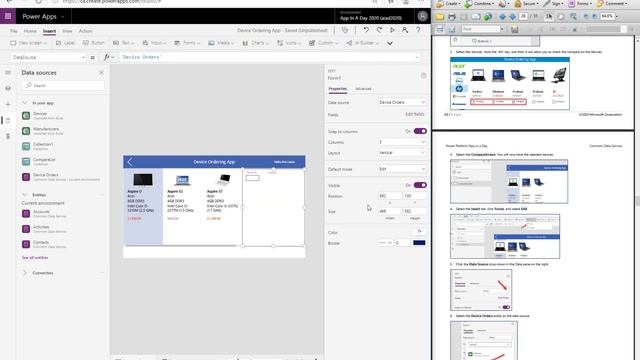640x360 pixels.
Task: Toggle the hamburger menu in left sidebar
Action: (x=8, y=72)
